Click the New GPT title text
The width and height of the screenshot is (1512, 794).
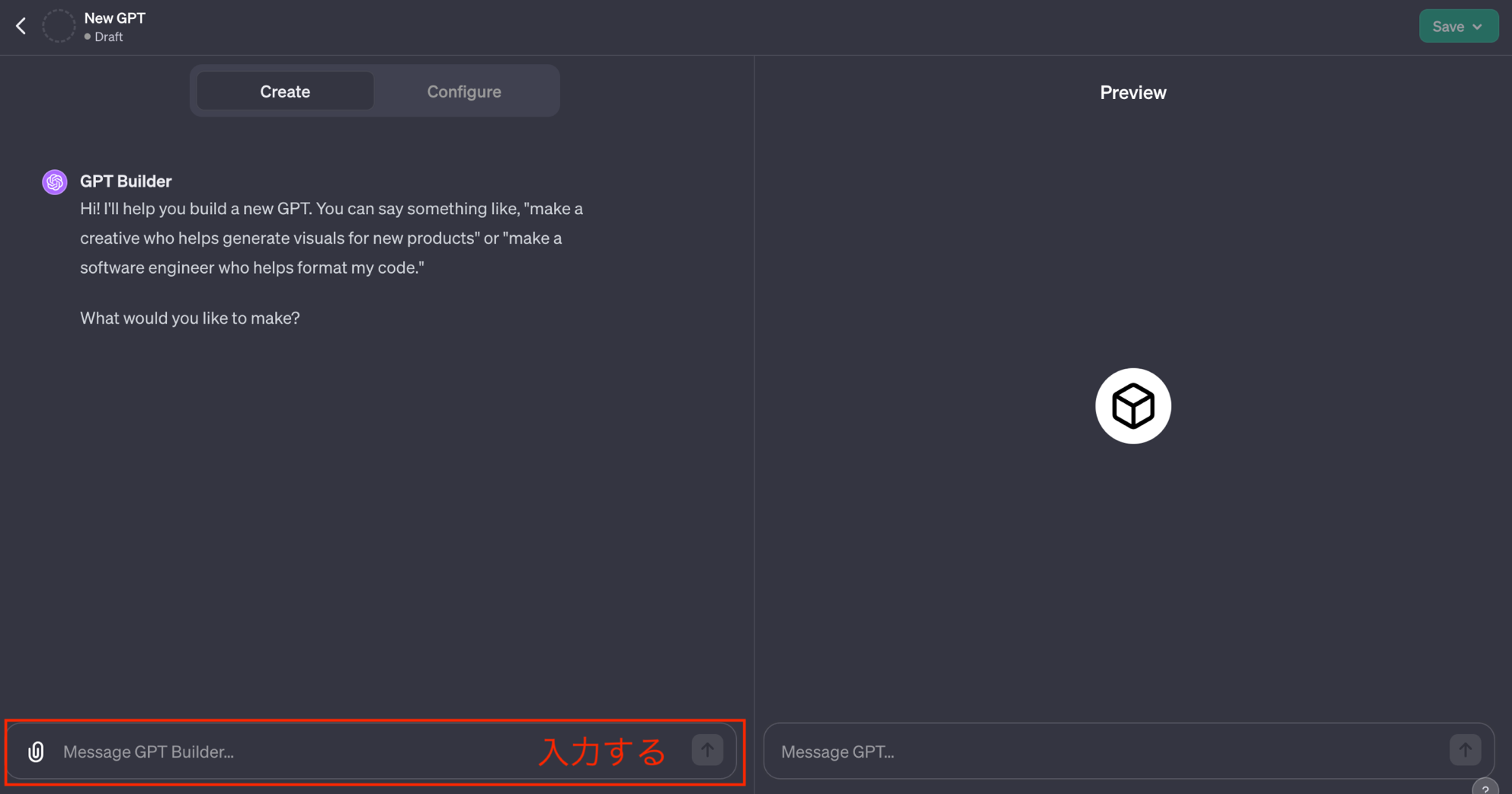click(x=115, y=17)
